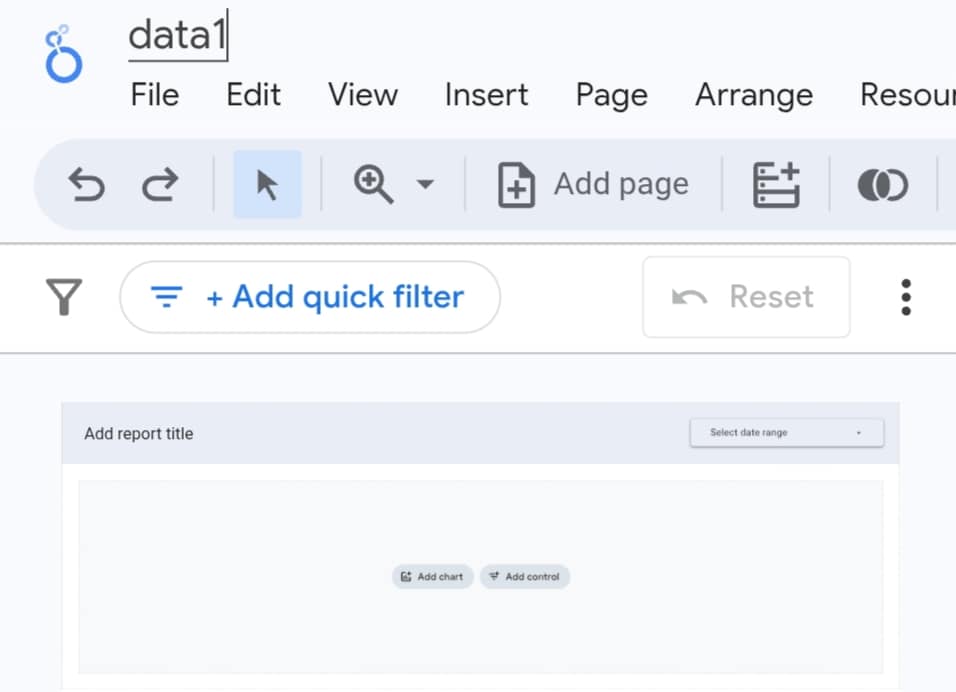
Task: Click the zoom magnifier icon
Action: pyautogui.click(x=373, y=185)
